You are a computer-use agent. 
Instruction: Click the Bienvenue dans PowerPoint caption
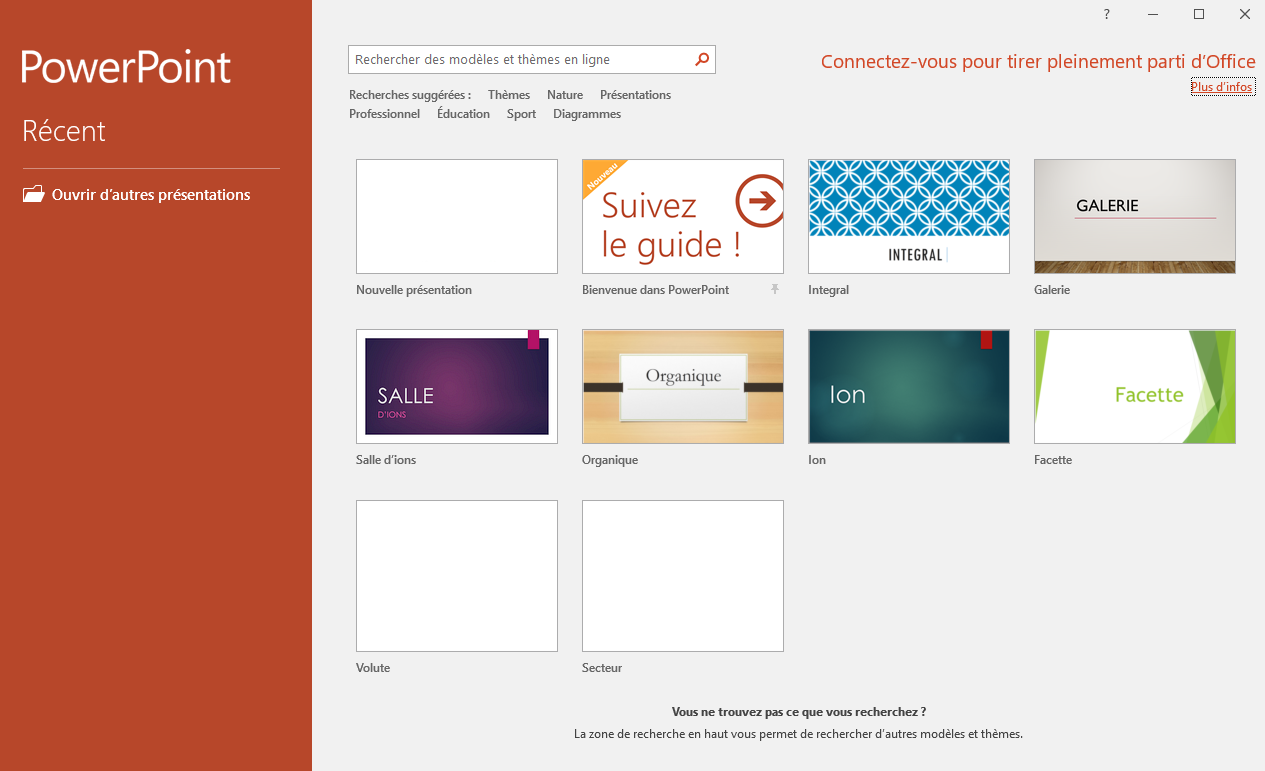pyautogui.click(x=656, y=290)
